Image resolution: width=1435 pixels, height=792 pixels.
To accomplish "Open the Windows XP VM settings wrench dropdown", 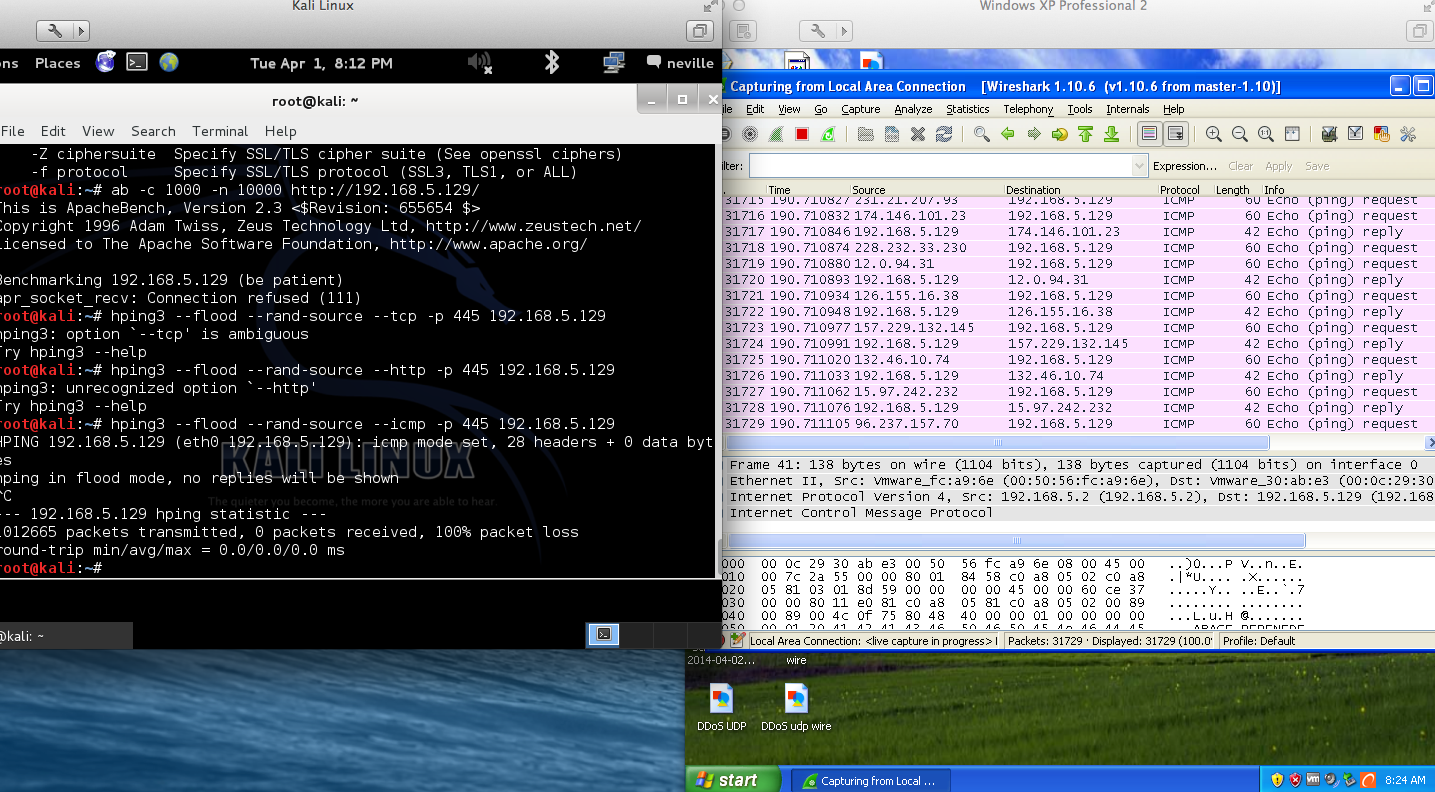I will 826,31.
